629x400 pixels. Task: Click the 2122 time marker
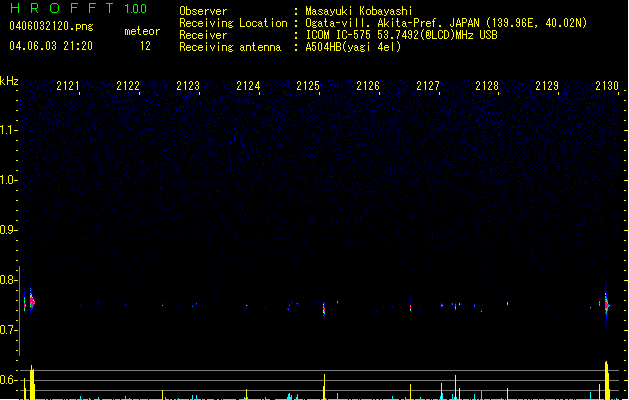coord(128,86)
